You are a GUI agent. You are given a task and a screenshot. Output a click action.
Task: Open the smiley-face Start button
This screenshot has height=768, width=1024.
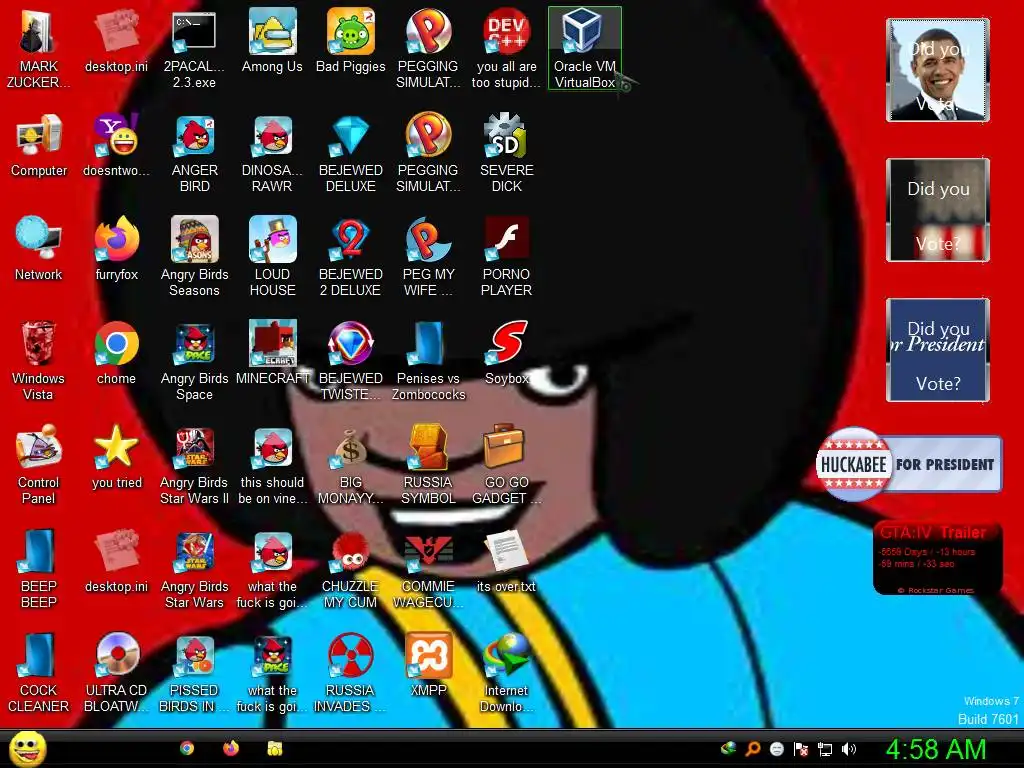[27, 749]
